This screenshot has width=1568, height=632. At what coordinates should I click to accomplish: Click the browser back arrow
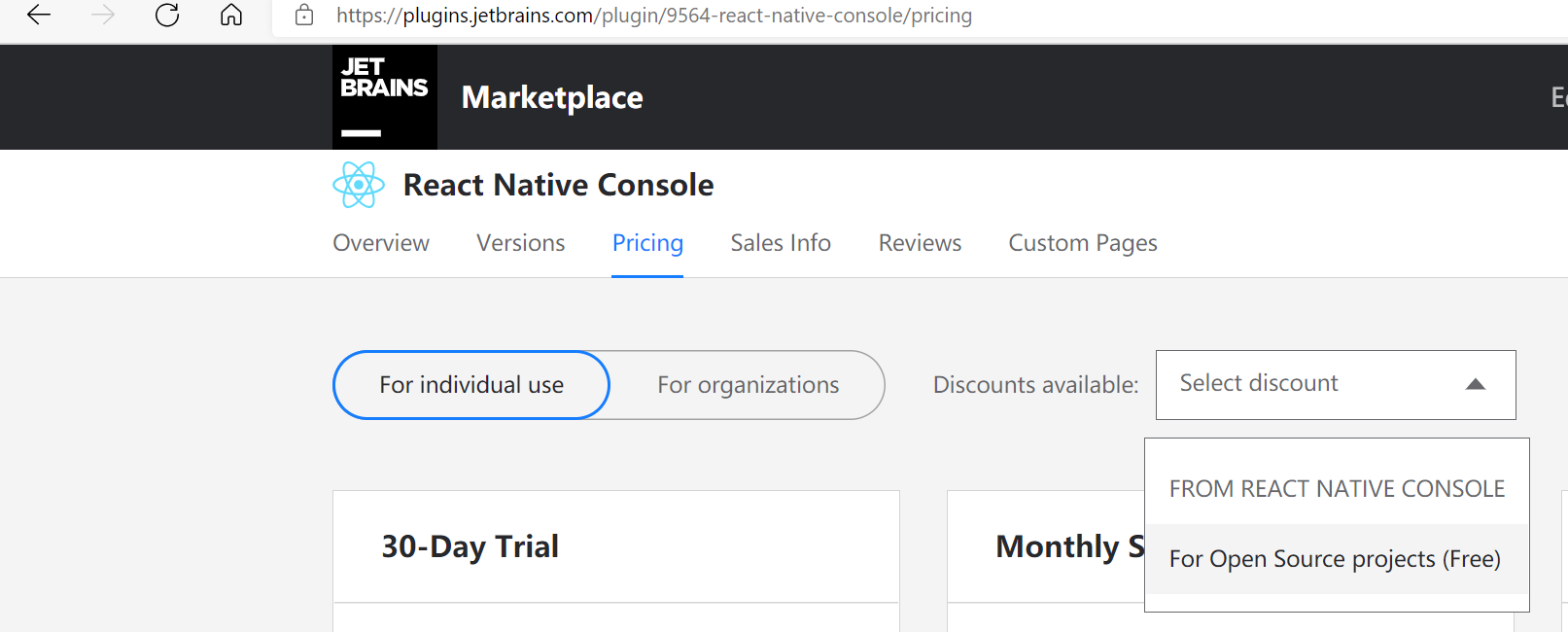tap(39, 16)
